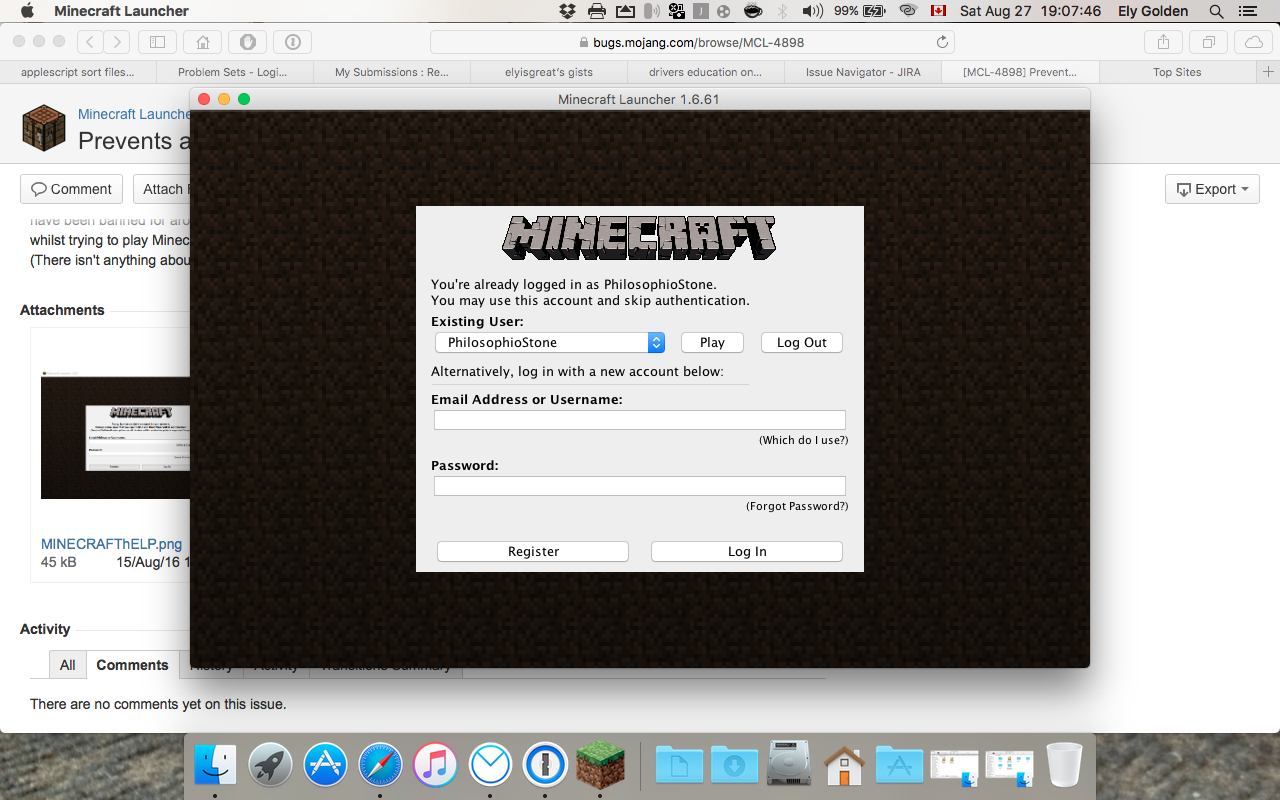Click Safari's forward arrow
This screenshot has height=800, width=1280.
click(x=117, y=42)
